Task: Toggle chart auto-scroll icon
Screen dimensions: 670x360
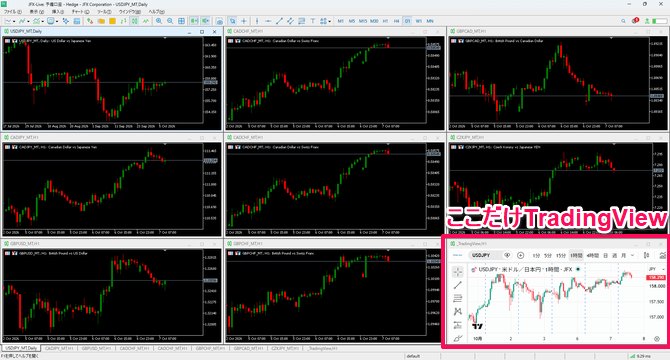Action: coord(194,21)
